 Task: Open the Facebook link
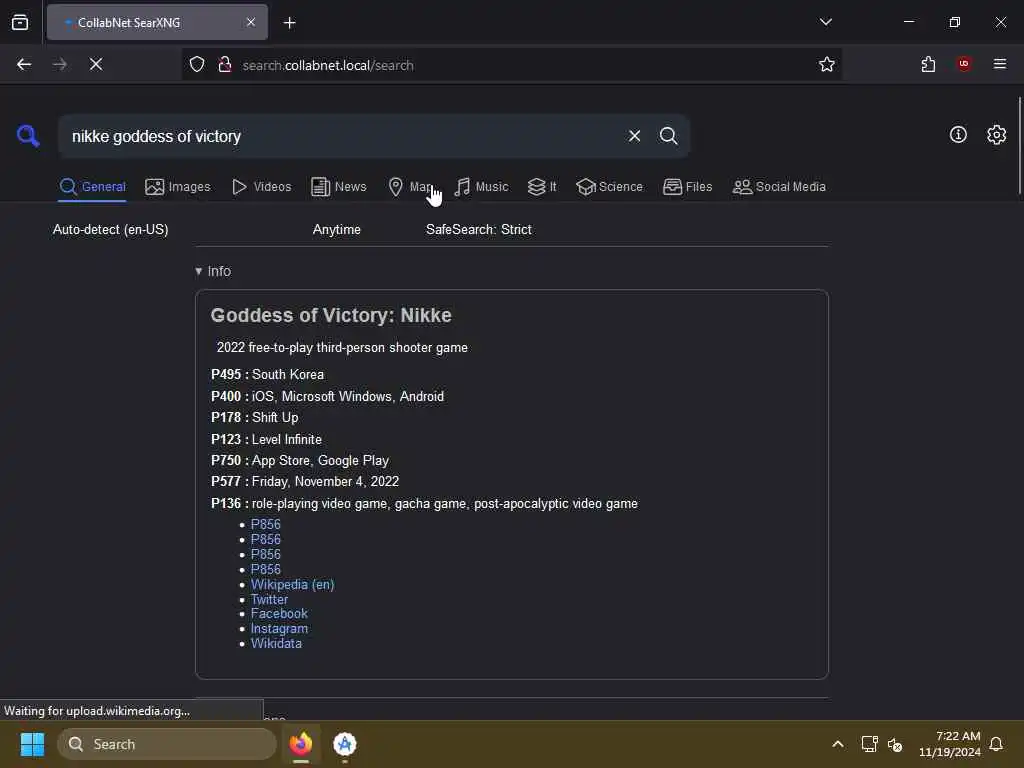279,614
